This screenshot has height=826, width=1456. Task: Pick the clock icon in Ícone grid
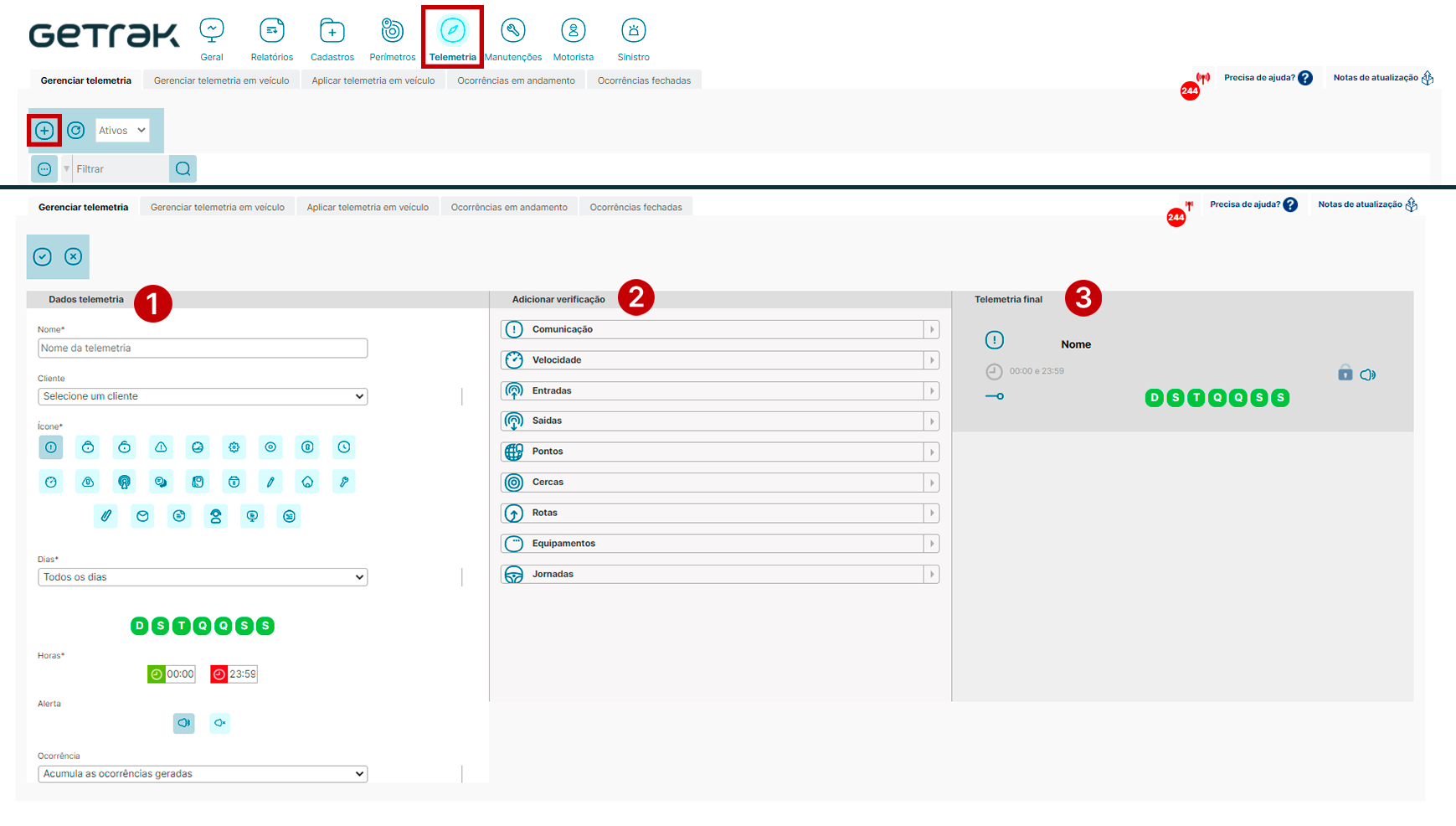tap(344, 447)
